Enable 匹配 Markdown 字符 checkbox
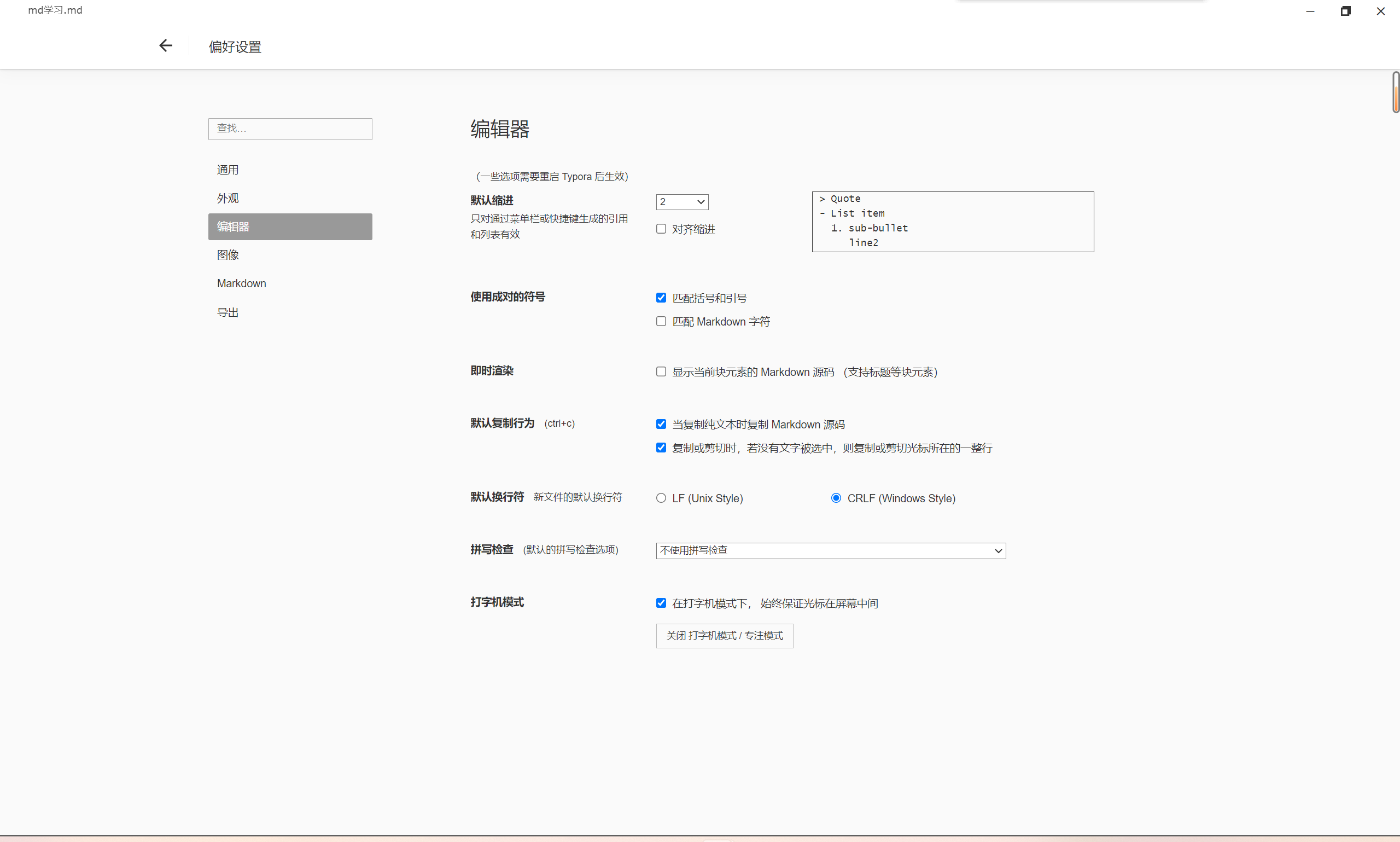The width and height of the screenshot is (1400, 842). (x=661, y=322)
